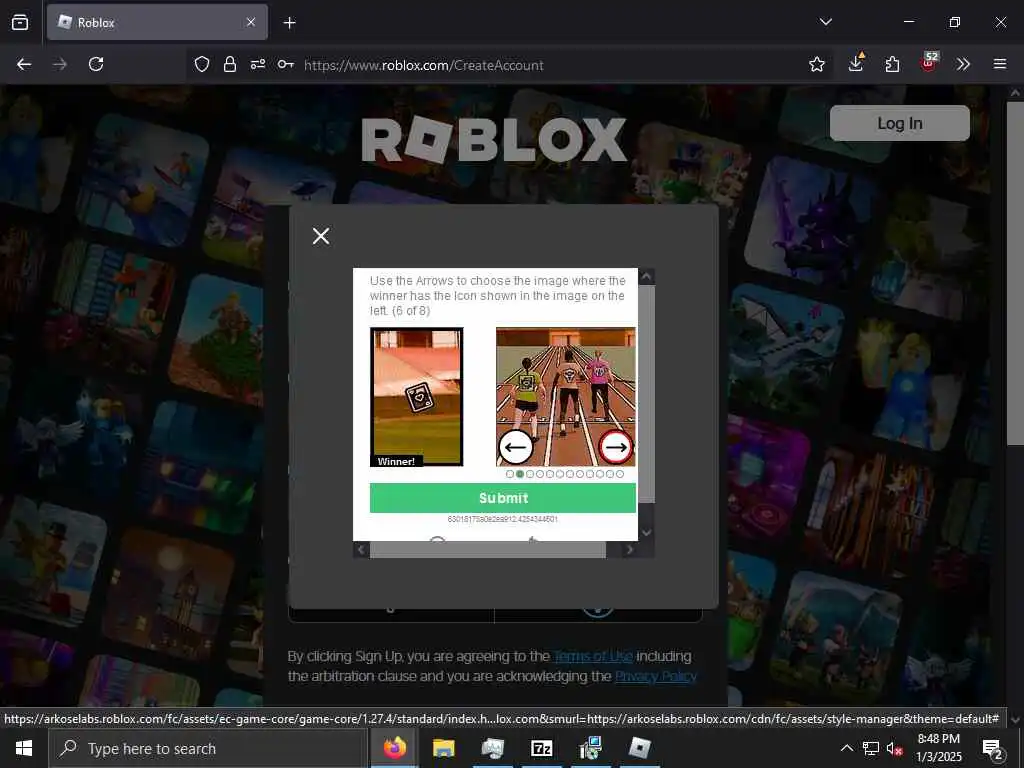The height and width of the screenshot is (768, 1024).
Task: Open saved logins key icon
Action: [285, 64]
